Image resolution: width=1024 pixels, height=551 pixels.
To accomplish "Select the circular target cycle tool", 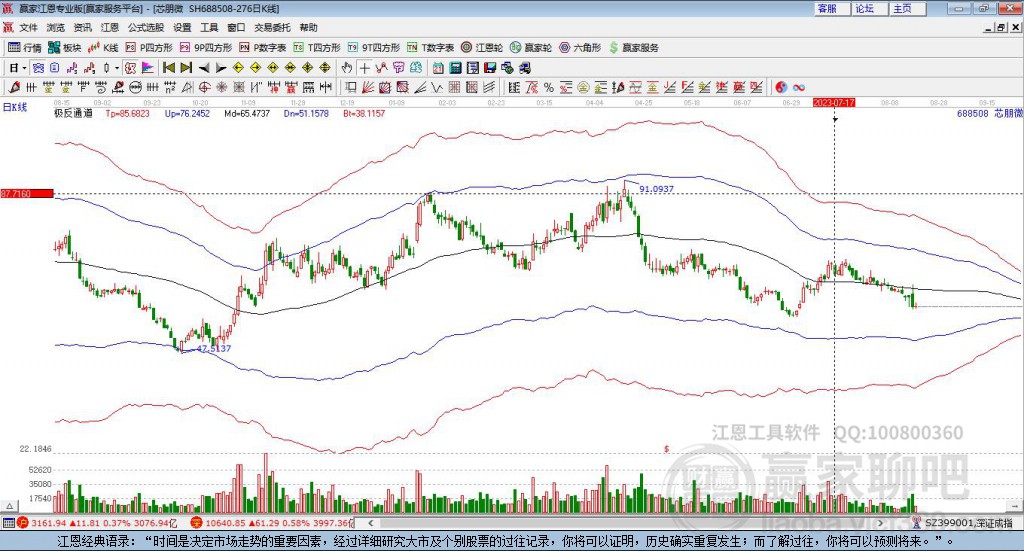I will coord(204,87).
